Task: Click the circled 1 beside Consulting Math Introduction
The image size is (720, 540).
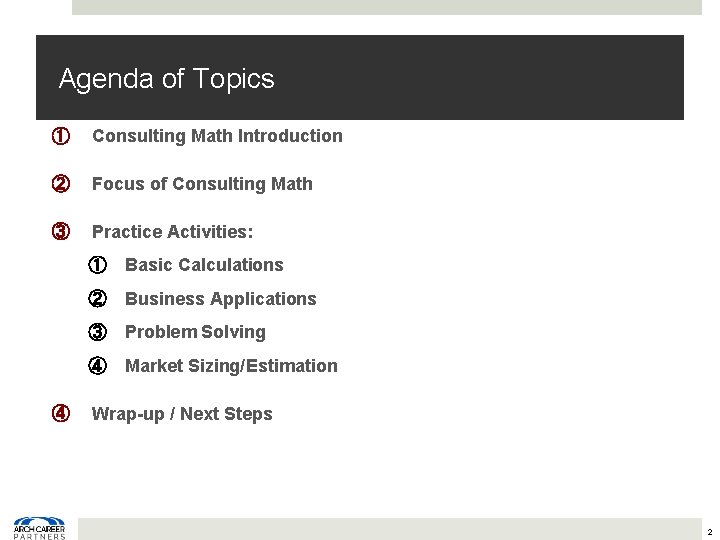Action: tap(60, 135)
